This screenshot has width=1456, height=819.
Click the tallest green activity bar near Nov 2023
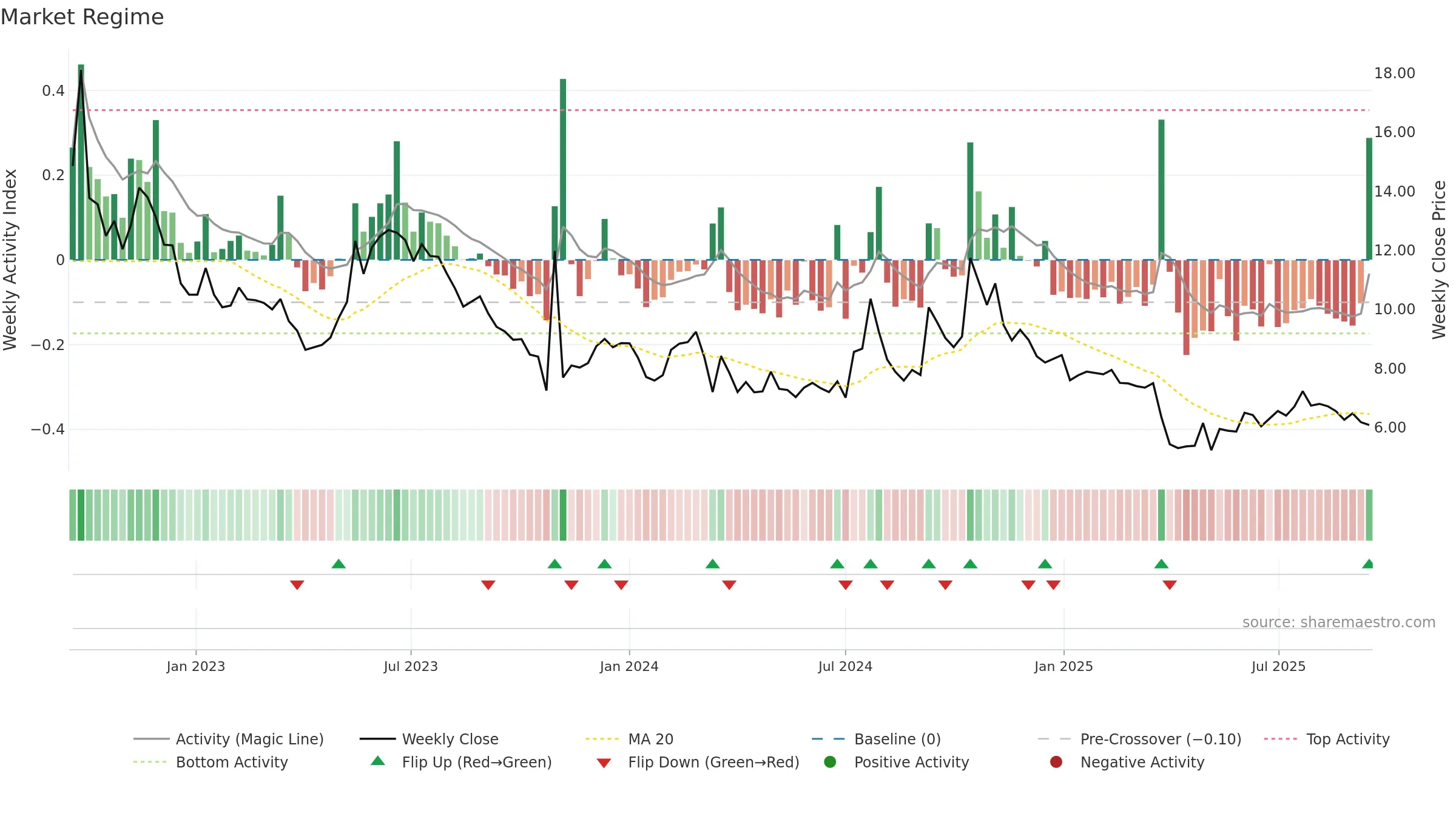563,169
